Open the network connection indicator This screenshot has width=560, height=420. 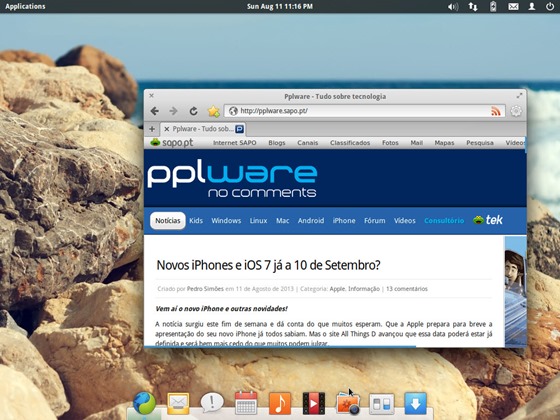point(473,6)
